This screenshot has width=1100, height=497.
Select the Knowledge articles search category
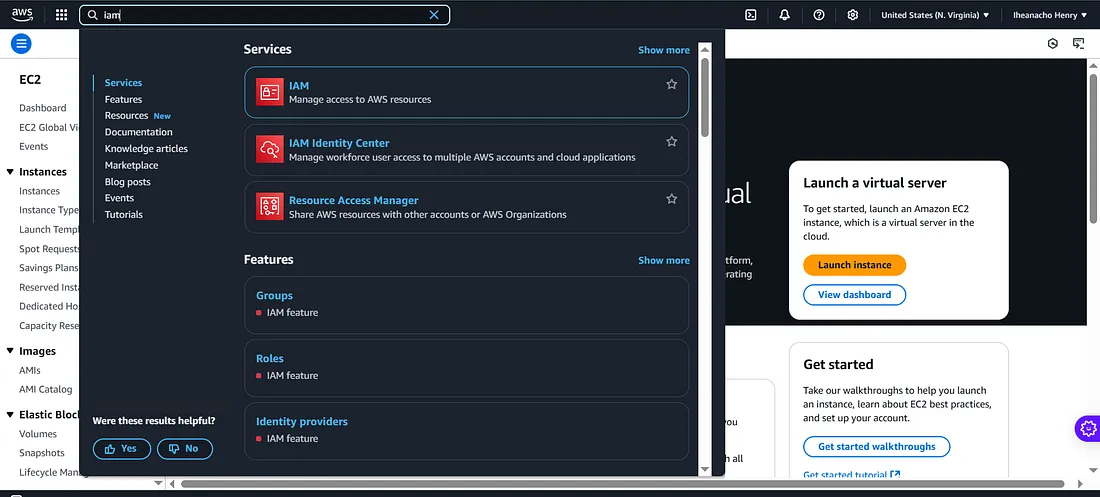click(x=146, y=149)
